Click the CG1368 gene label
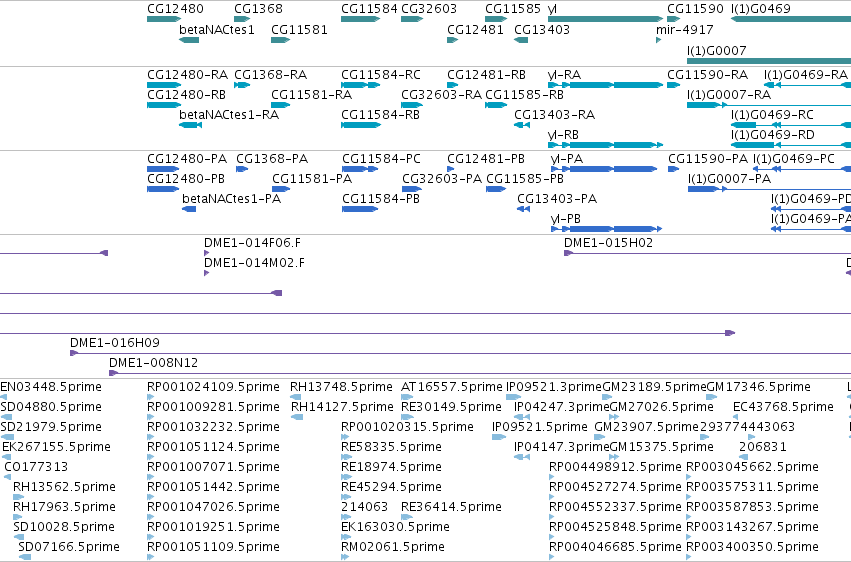Viewport: 851px width, 562px height. click(x=258, y=9)
